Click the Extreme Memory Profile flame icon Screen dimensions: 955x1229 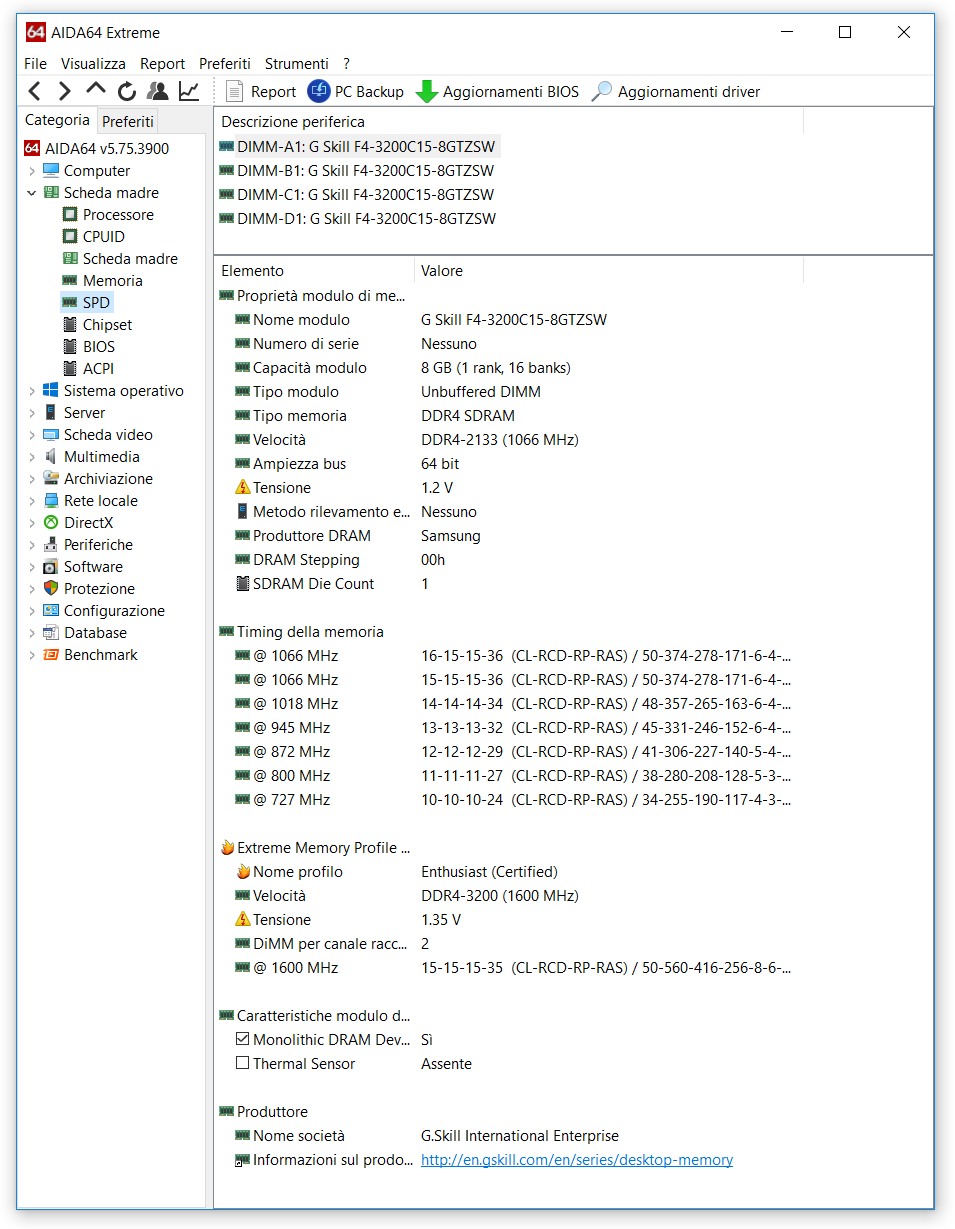[x=227, y=848]
